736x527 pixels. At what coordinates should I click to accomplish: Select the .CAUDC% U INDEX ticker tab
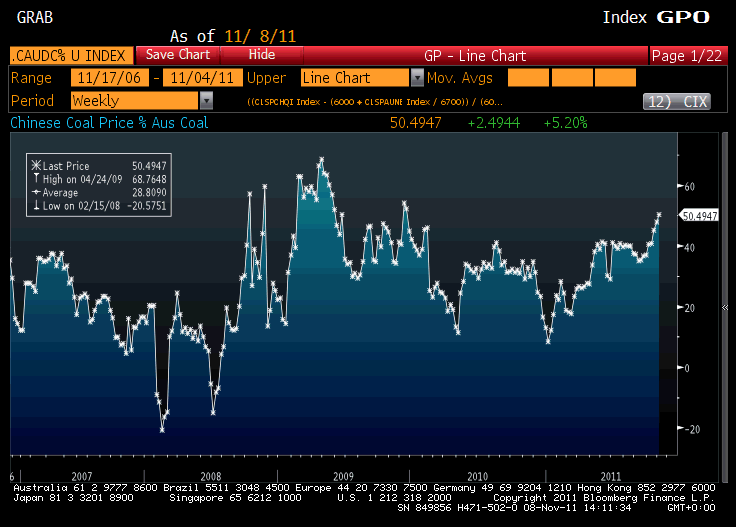click(x=71, y=55)
